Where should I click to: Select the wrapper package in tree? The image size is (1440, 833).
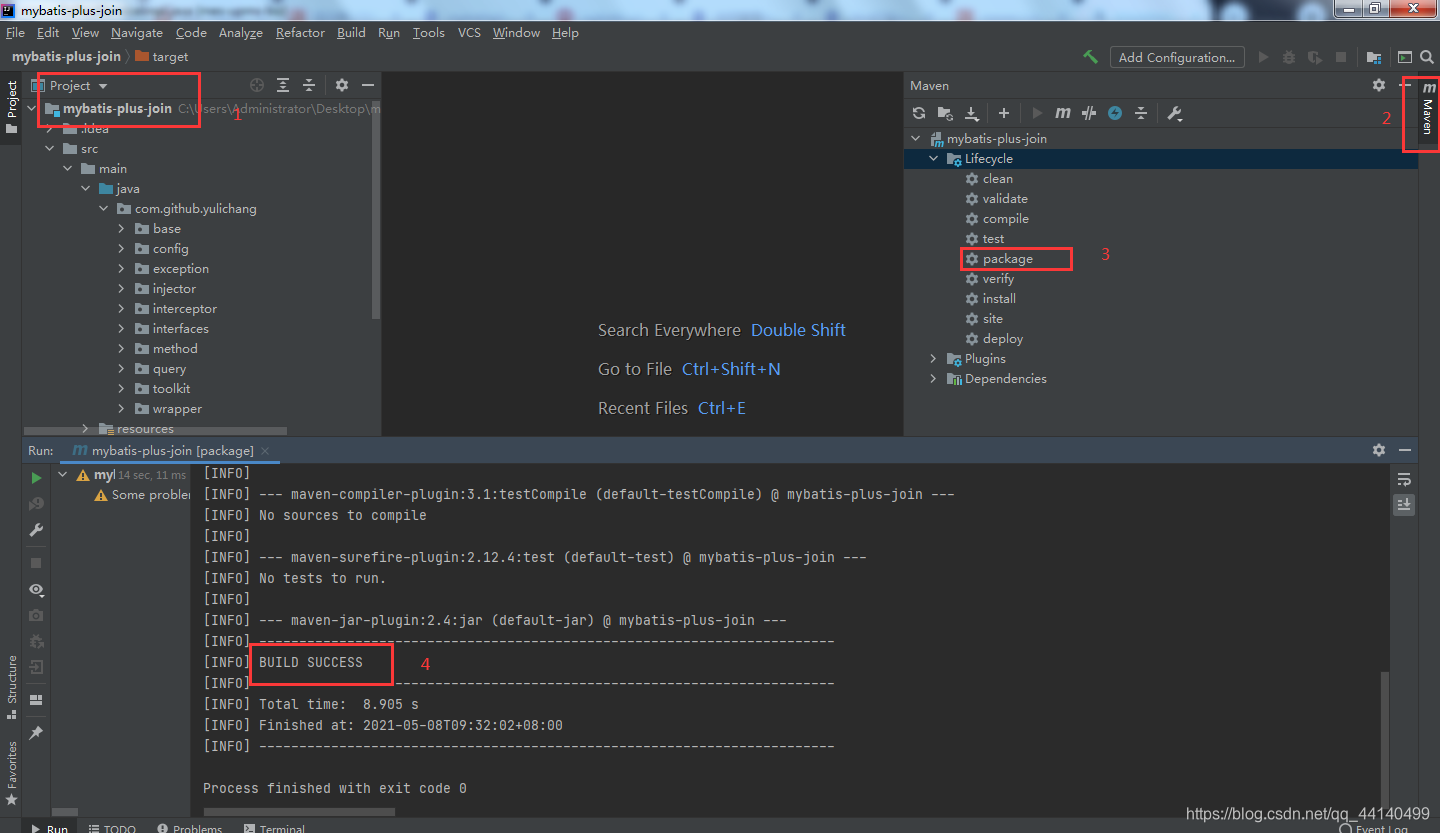coord(177,409)
